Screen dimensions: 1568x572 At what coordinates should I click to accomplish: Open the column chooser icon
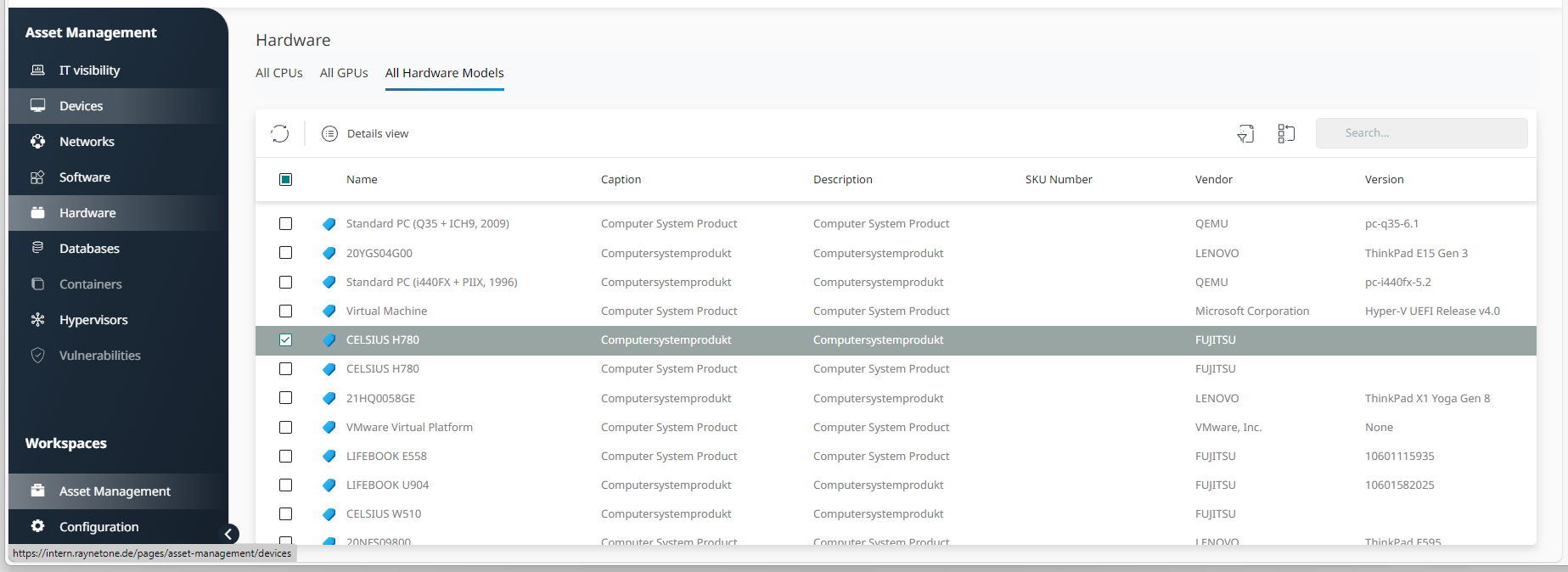(x=1286, y=133)
